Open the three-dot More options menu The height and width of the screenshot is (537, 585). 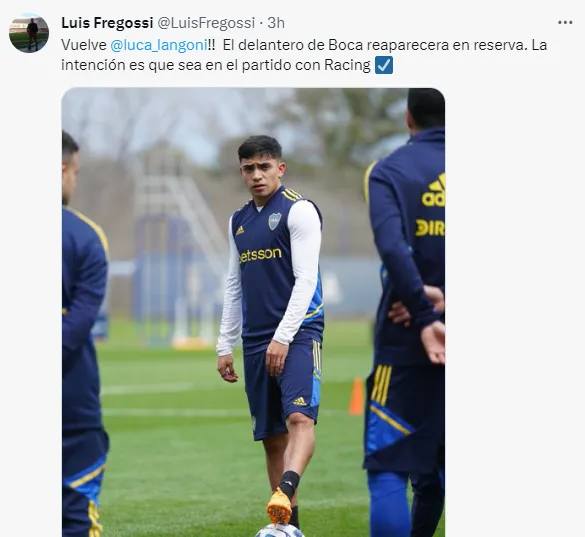point(565,23)
